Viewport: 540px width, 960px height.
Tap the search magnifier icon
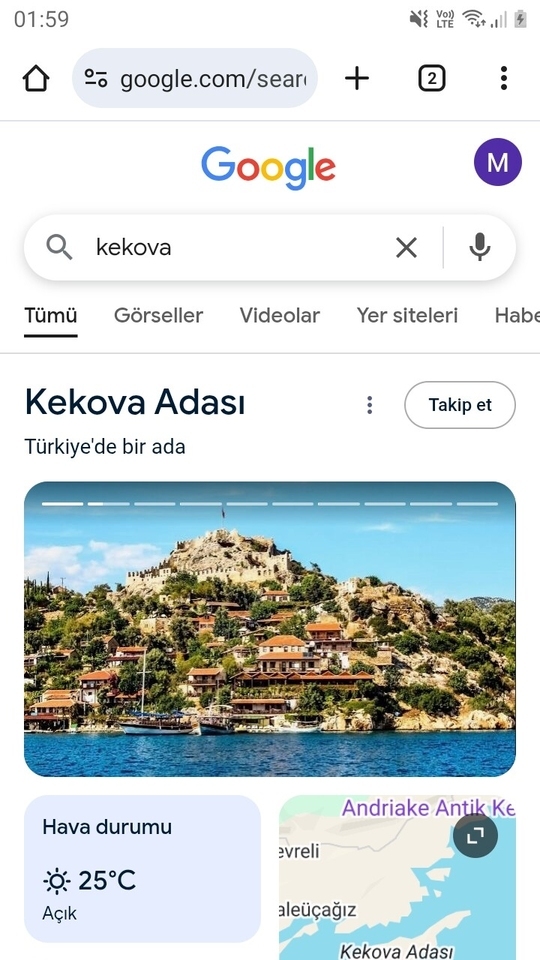click(59, 247)
